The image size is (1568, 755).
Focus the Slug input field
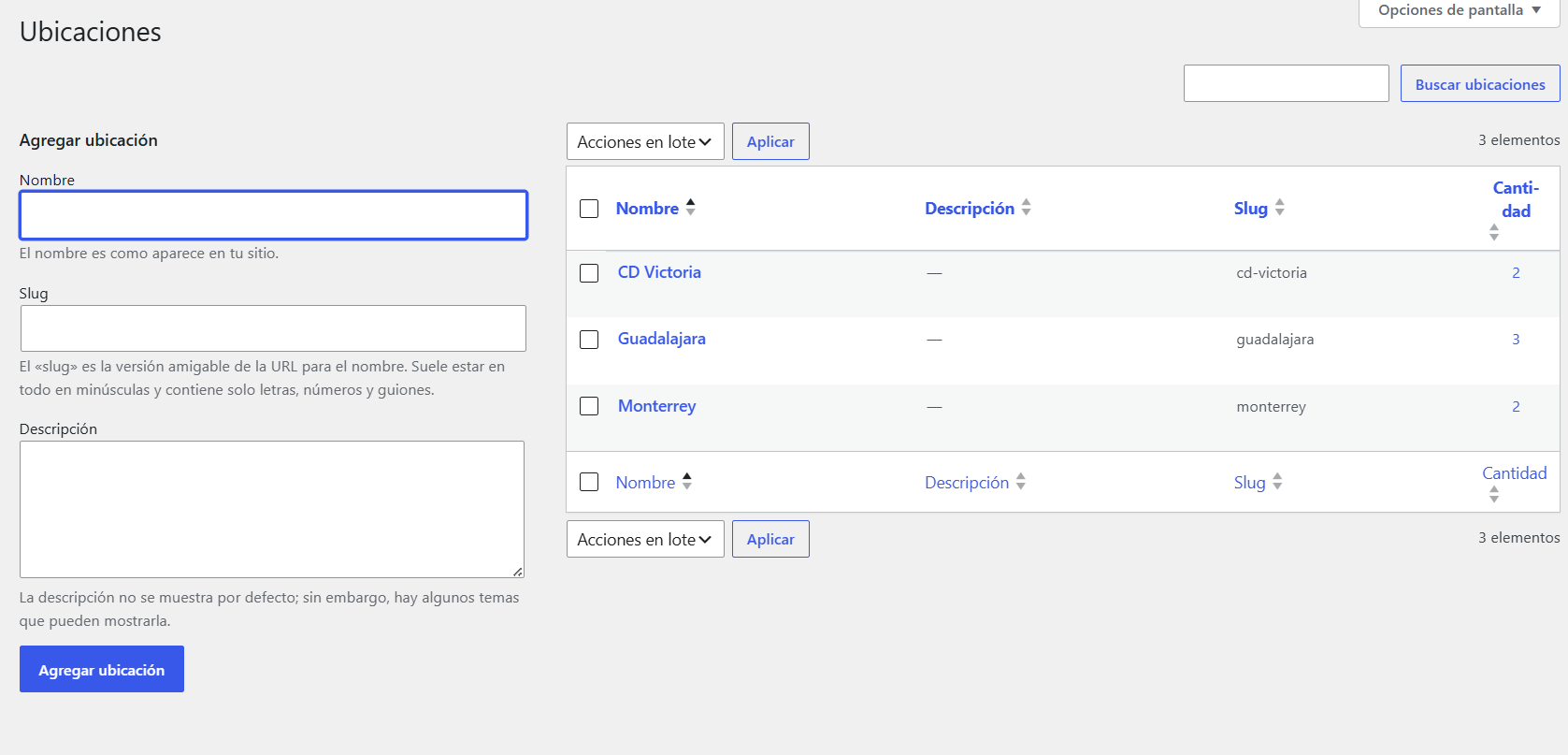273,328
